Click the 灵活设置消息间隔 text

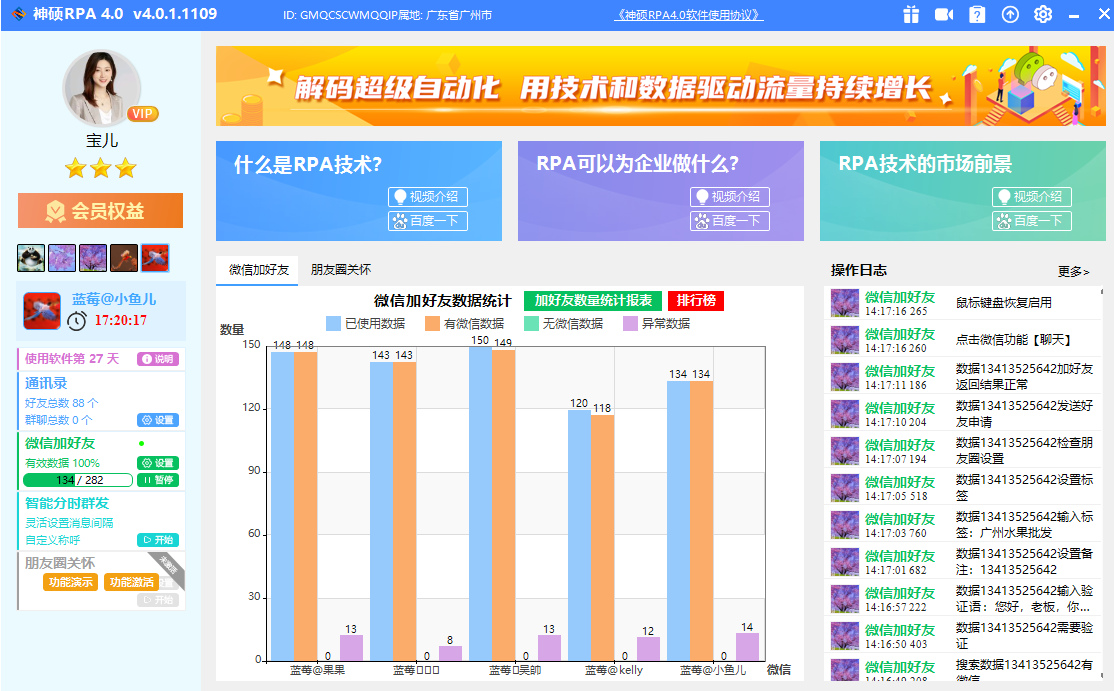[70, 523]
